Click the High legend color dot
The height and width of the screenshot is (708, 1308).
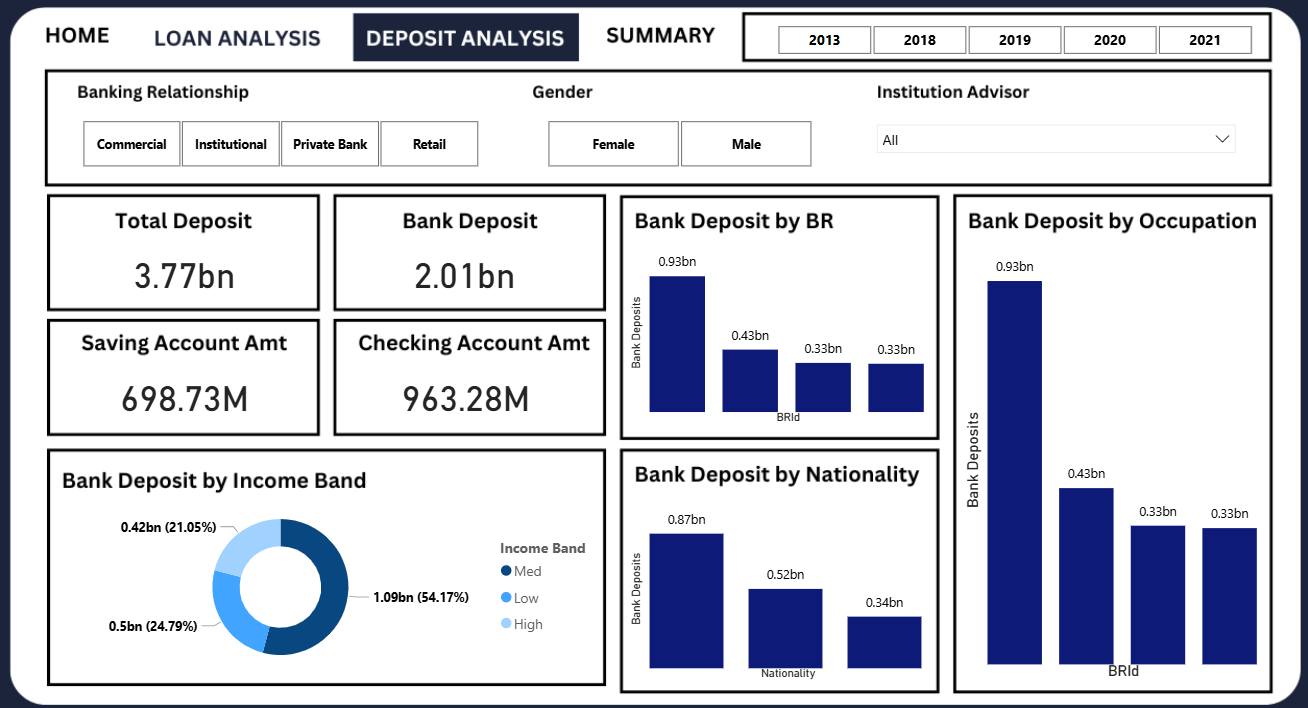point(506,624)
